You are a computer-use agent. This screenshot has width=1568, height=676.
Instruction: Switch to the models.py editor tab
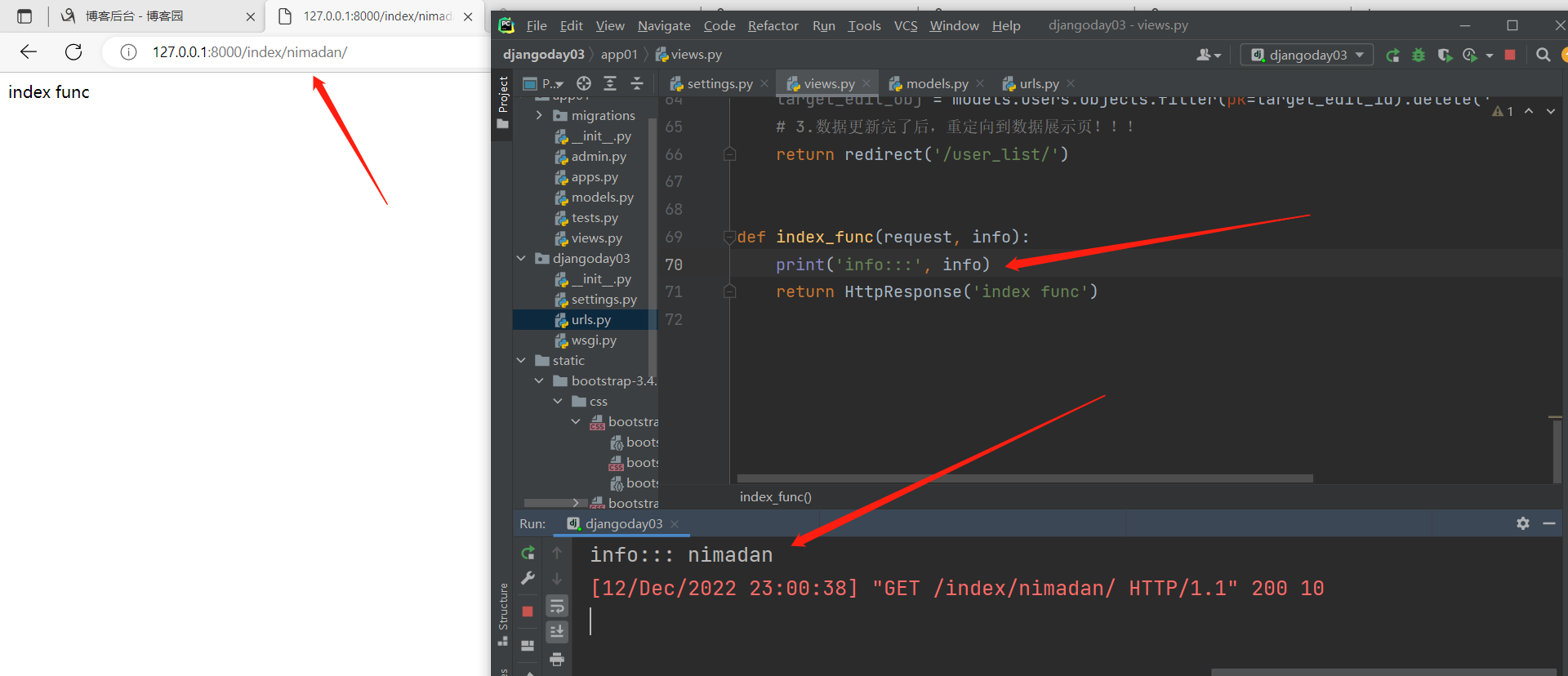pos(937,83)
